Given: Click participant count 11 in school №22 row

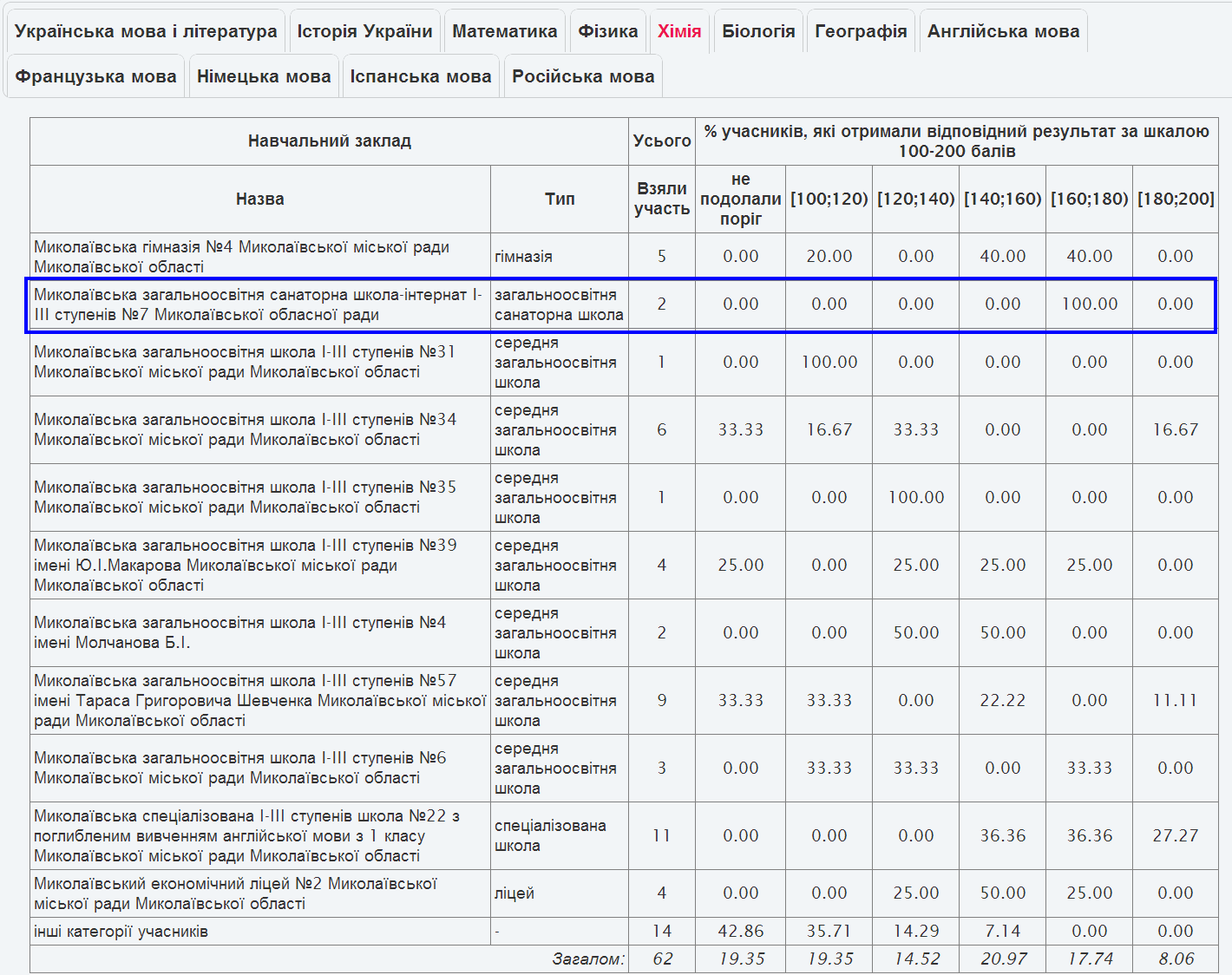Looking at the screenshot, I should [662, 835].
